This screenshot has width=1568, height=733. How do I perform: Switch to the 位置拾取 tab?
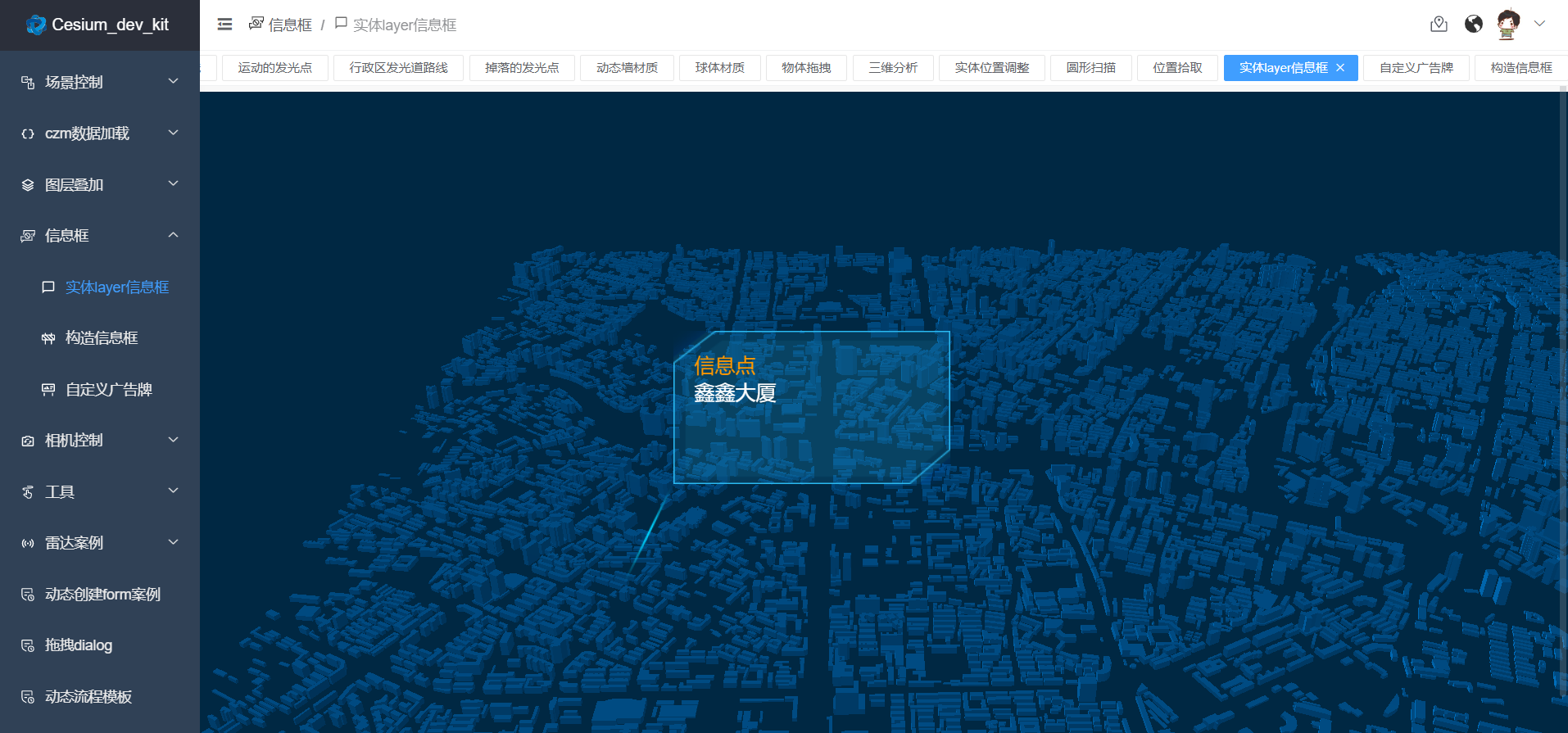(1178, 68)
